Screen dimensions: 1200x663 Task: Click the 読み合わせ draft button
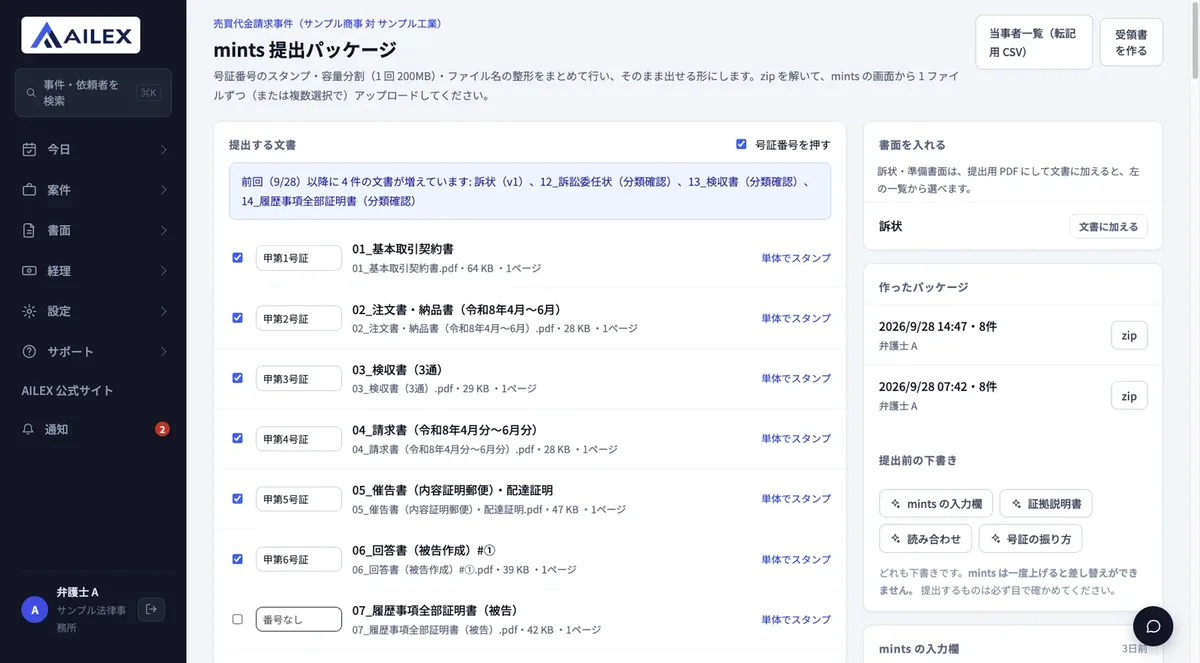click(925, 539)
